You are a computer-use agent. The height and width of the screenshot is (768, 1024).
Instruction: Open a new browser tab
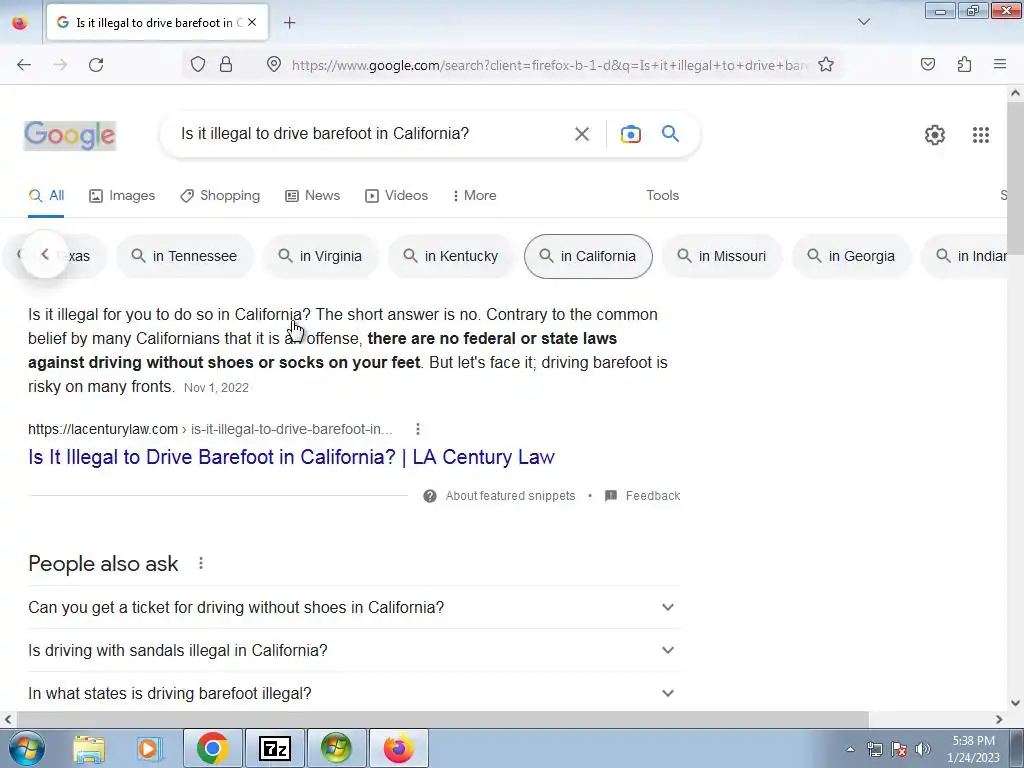[x=290, y=23]
